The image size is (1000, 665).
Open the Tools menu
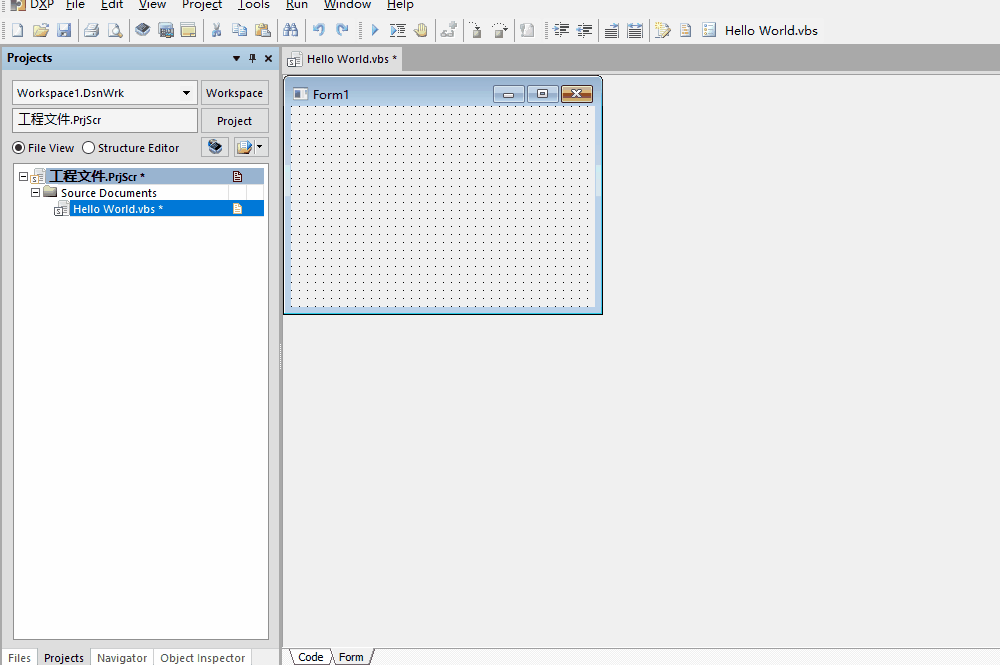pyautogui.click(x=254, y=5)
